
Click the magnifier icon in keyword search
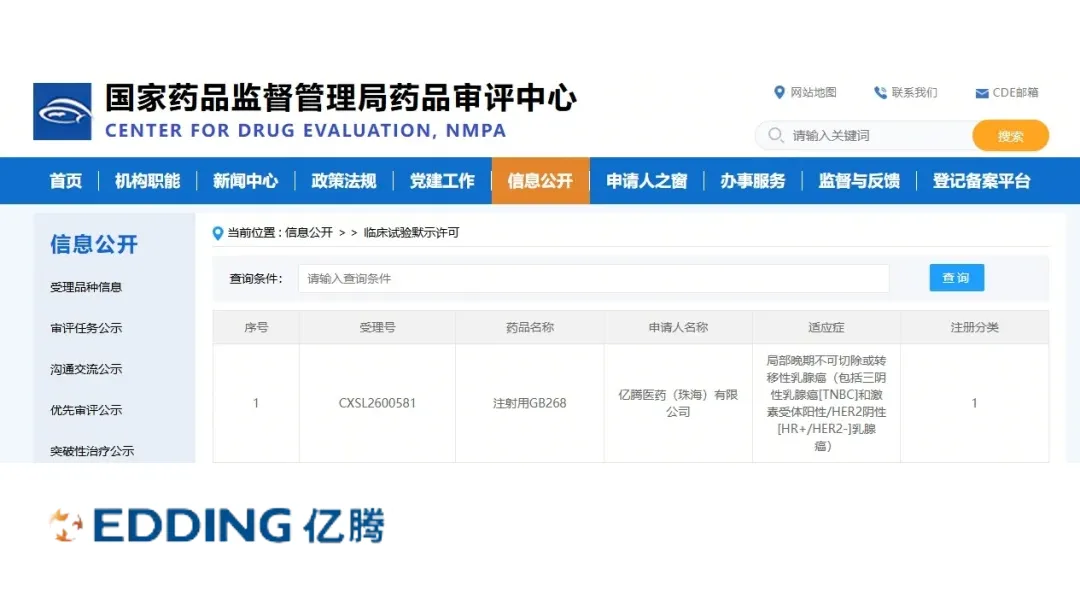tap(776, 135)
